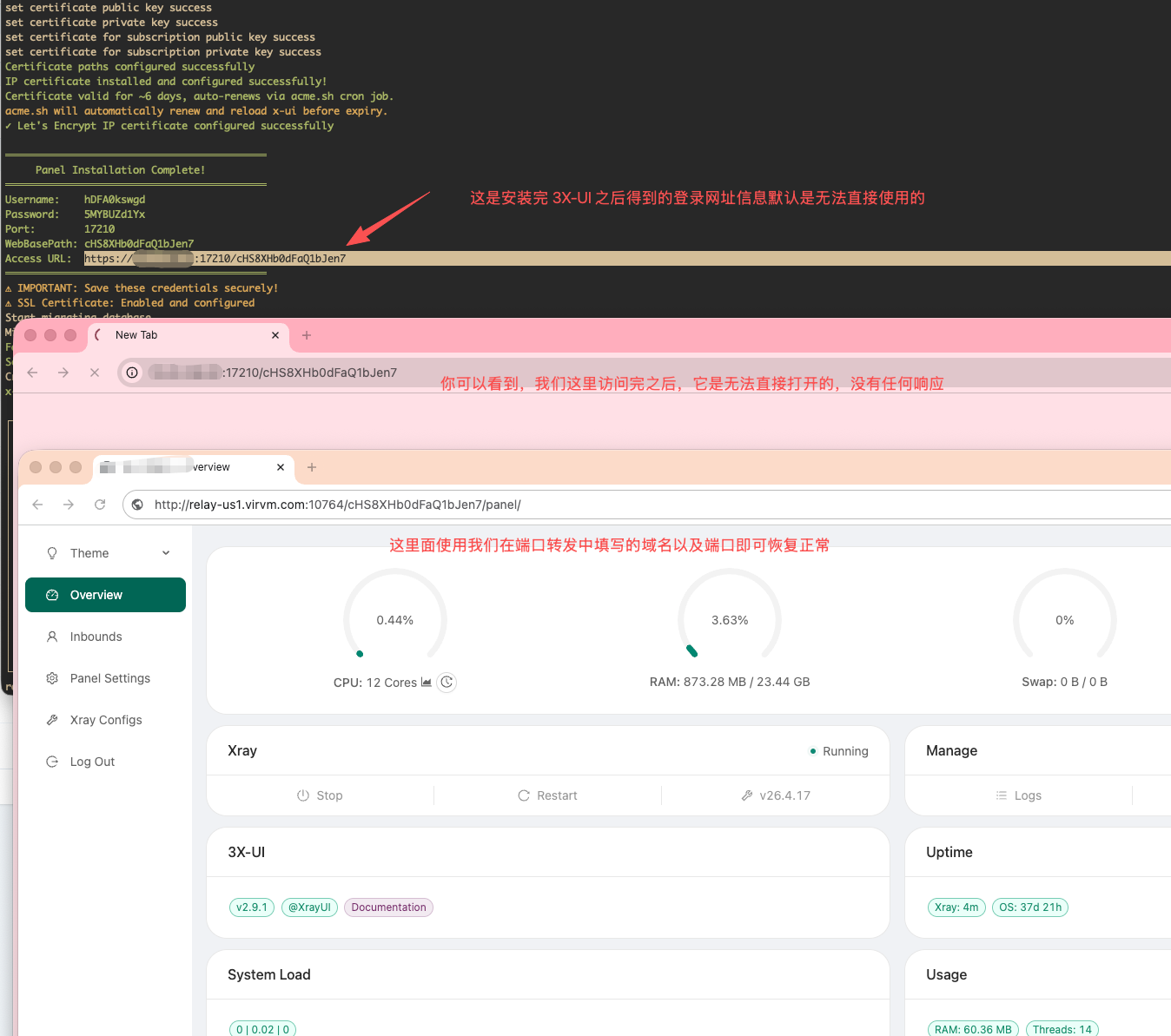Reload the 3X-UI panel page
Screen dimensions: 1171x1036
pyautogui.click(x=100, y=505)
